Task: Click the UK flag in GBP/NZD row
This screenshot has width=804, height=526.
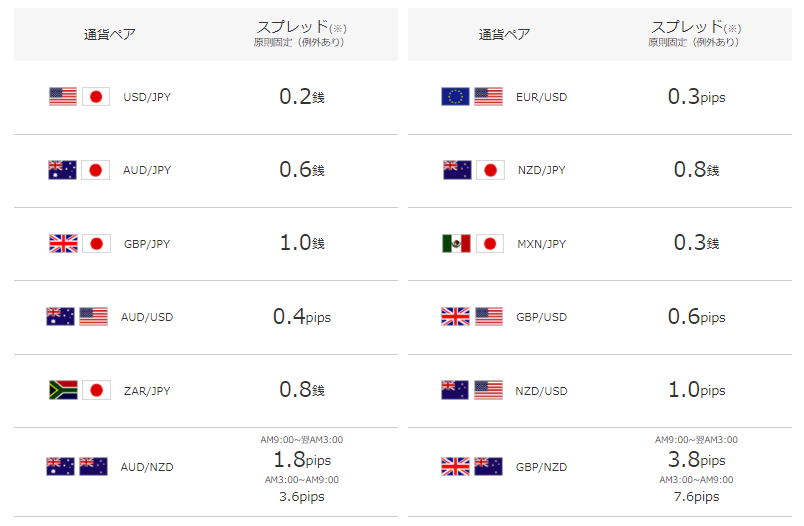Action: point(455,467)
